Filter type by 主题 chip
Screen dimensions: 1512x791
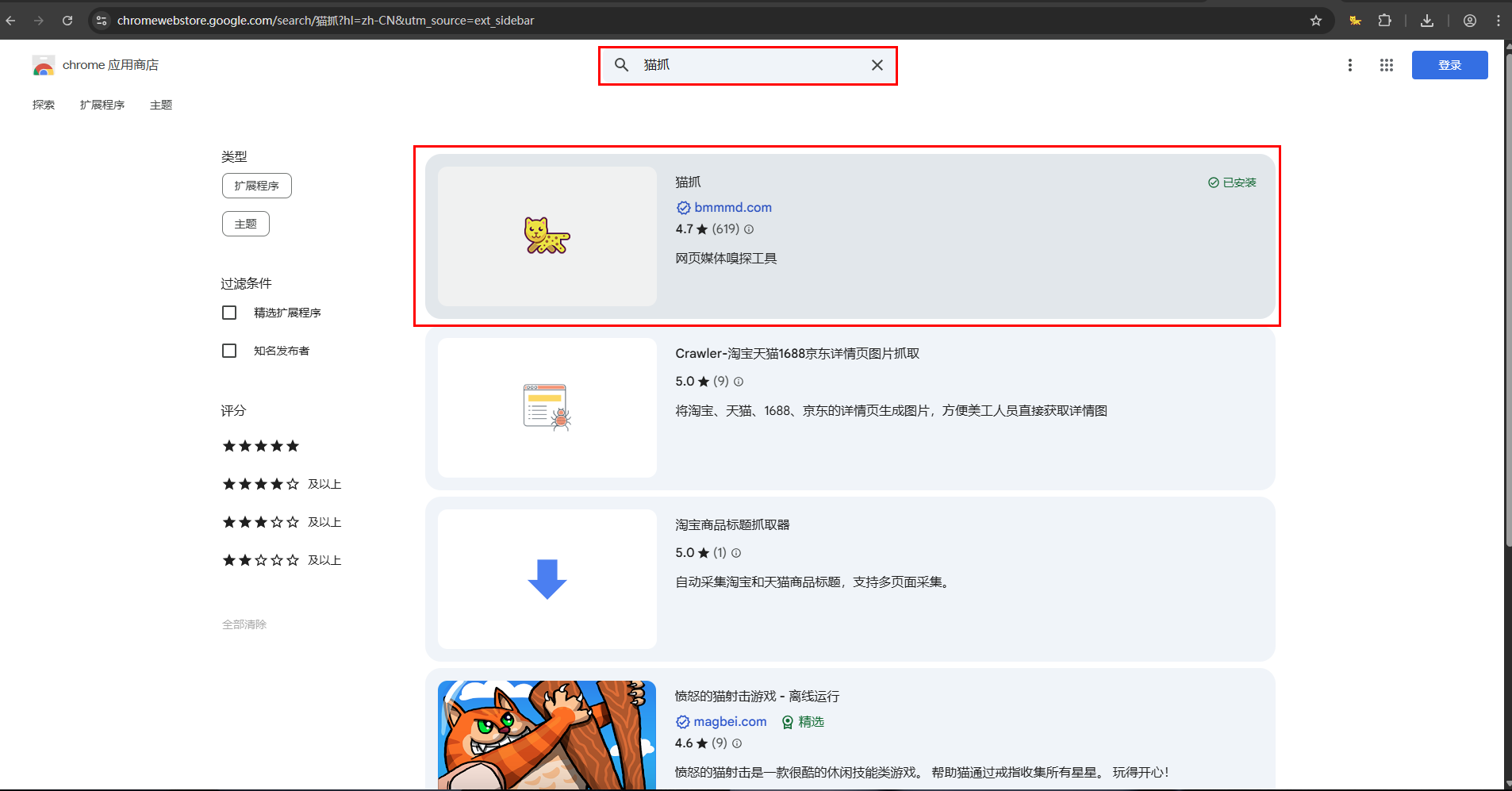(x=246, y=224)
